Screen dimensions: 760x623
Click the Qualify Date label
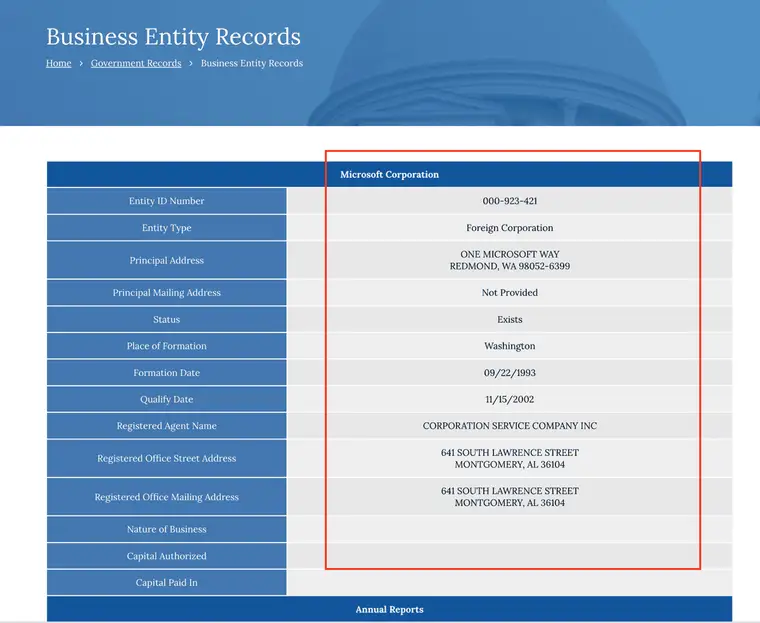coord(167,399)
